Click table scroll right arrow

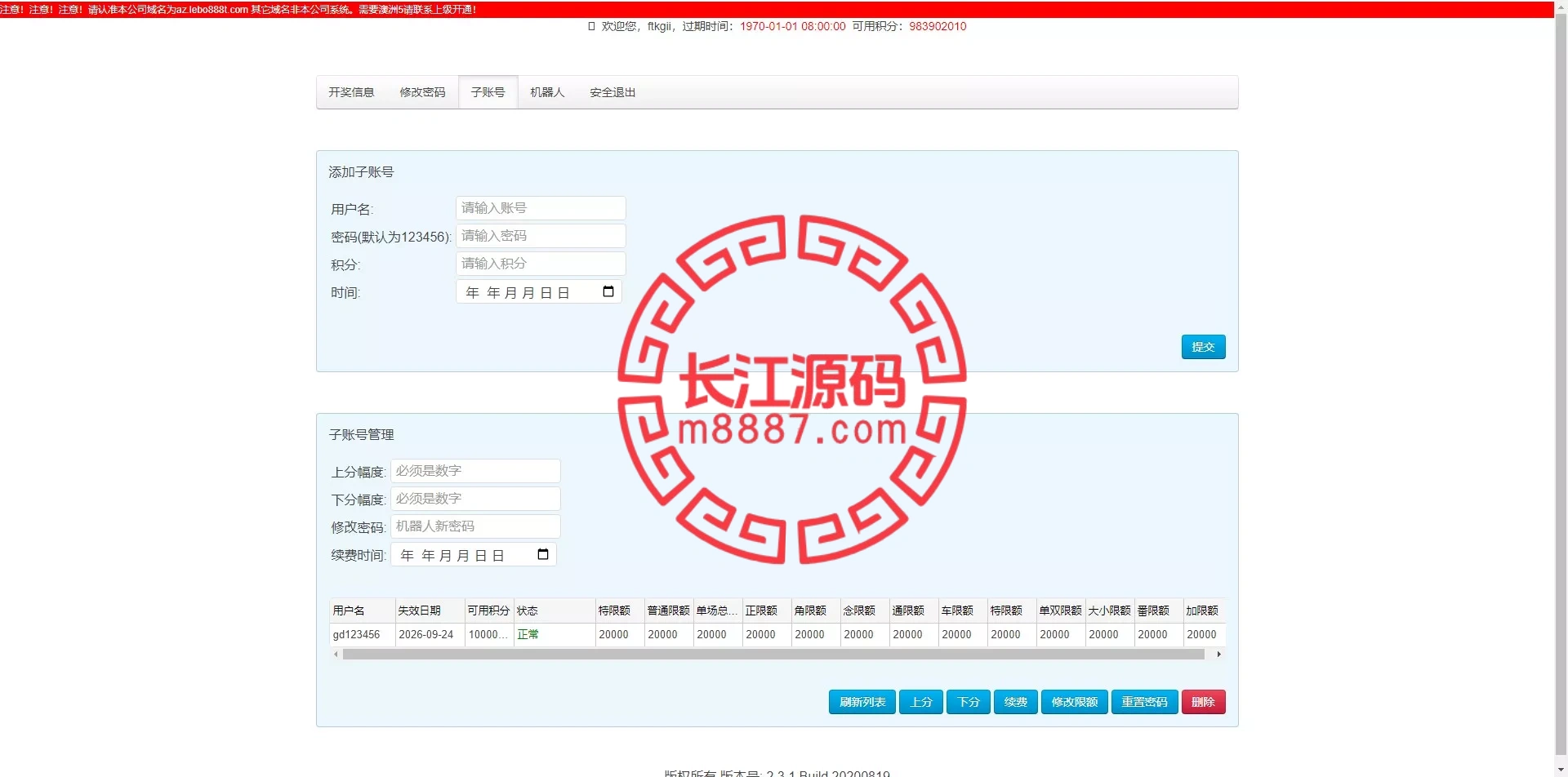pos(1218,655)
